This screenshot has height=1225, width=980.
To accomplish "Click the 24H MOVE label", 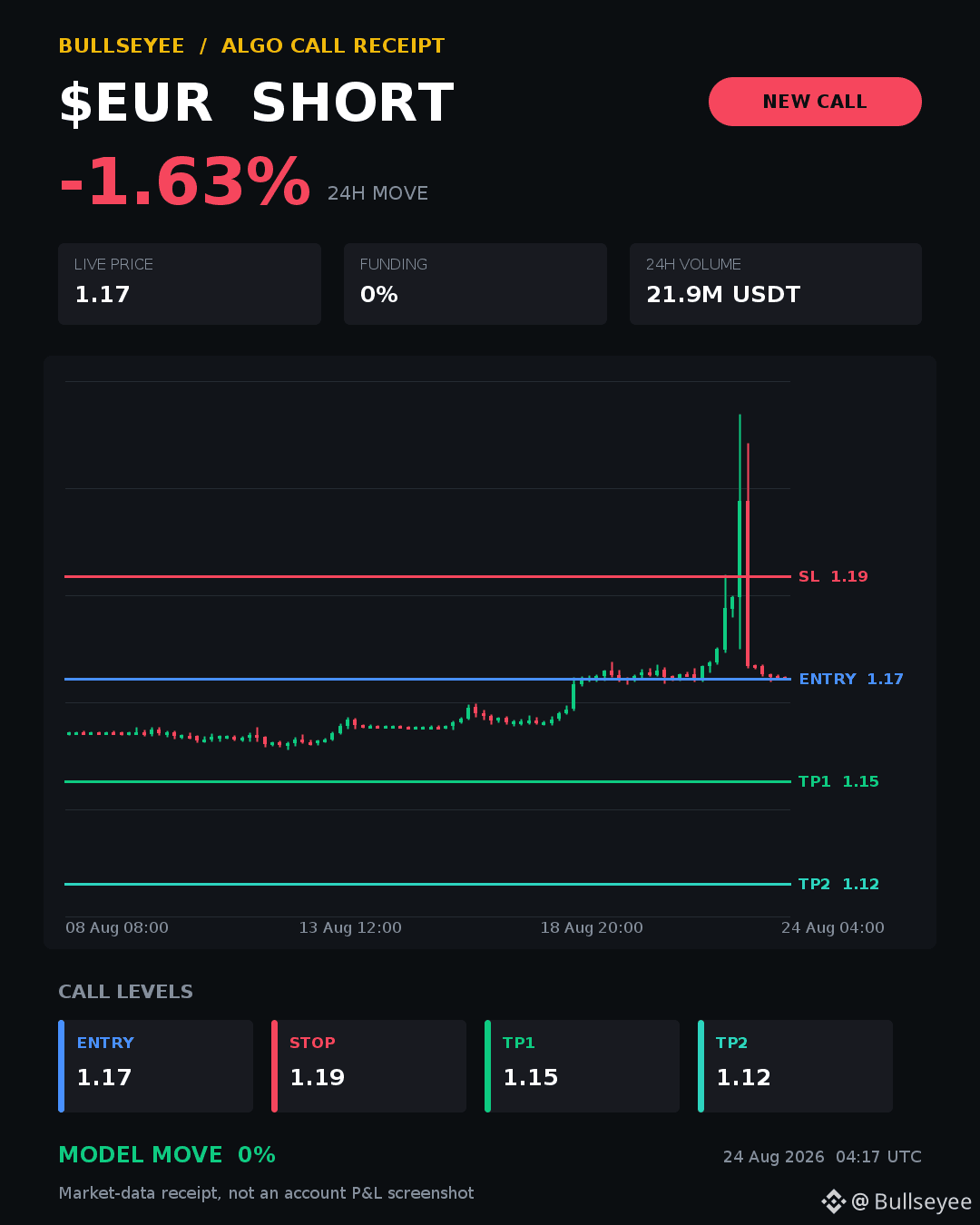I will [377, 193].
